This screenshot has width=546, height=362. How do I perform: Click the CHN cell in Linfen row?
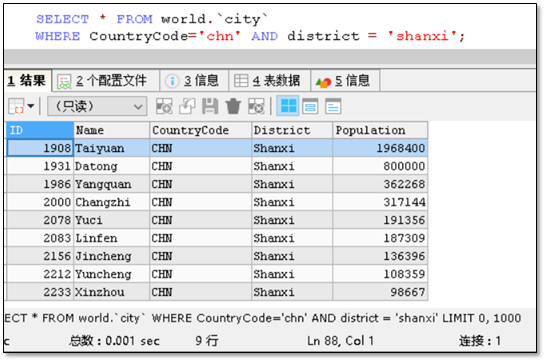pos(201,238)
